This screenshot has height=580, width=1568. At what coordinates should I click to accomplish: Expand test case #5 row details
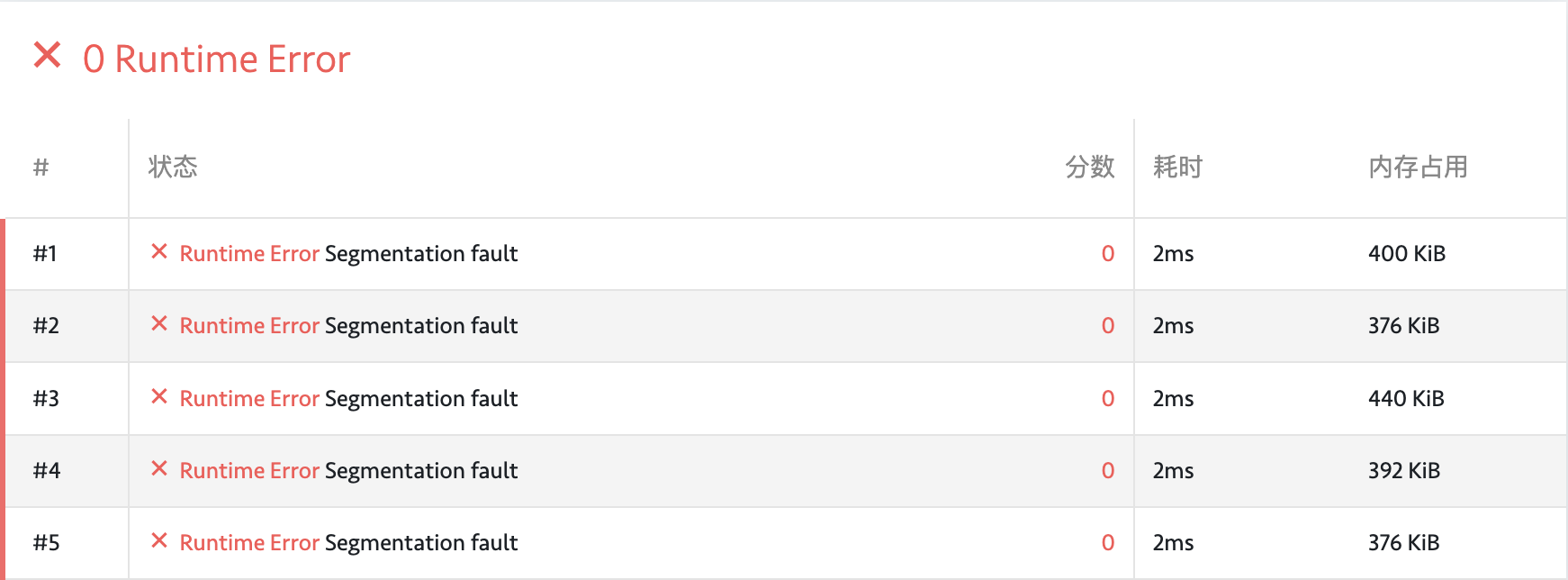click(x=784, y=543)
